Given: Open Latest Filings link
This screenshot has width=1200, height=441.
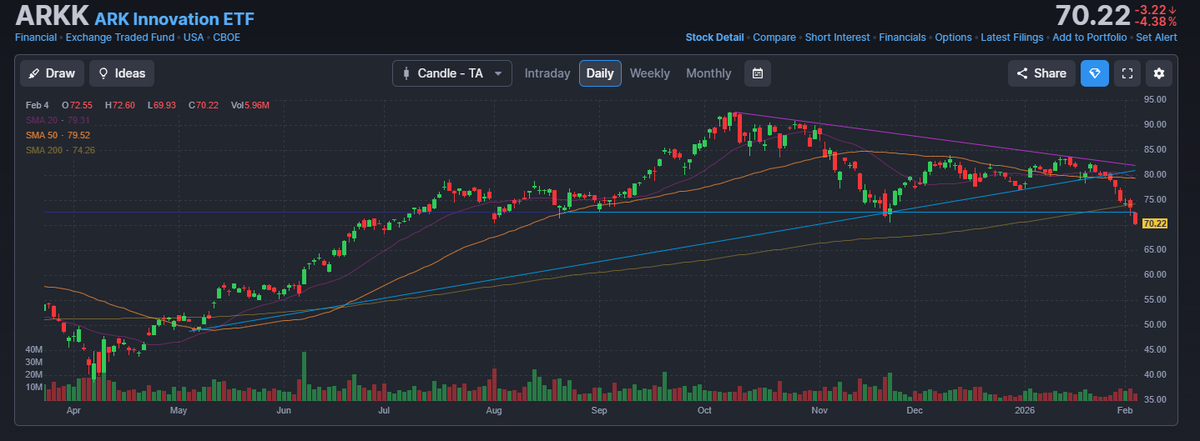Looking at the screenshot, I should 1013,37.
